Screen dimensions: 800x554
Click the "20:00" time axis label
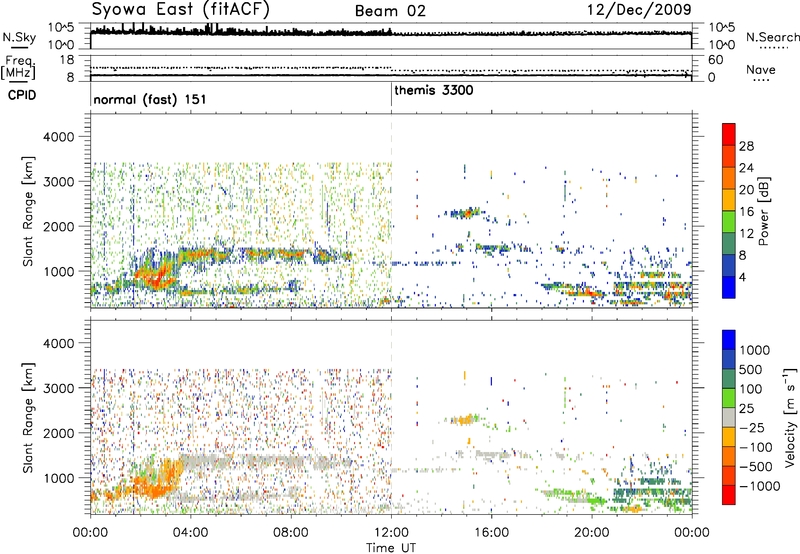pos(591,533)
